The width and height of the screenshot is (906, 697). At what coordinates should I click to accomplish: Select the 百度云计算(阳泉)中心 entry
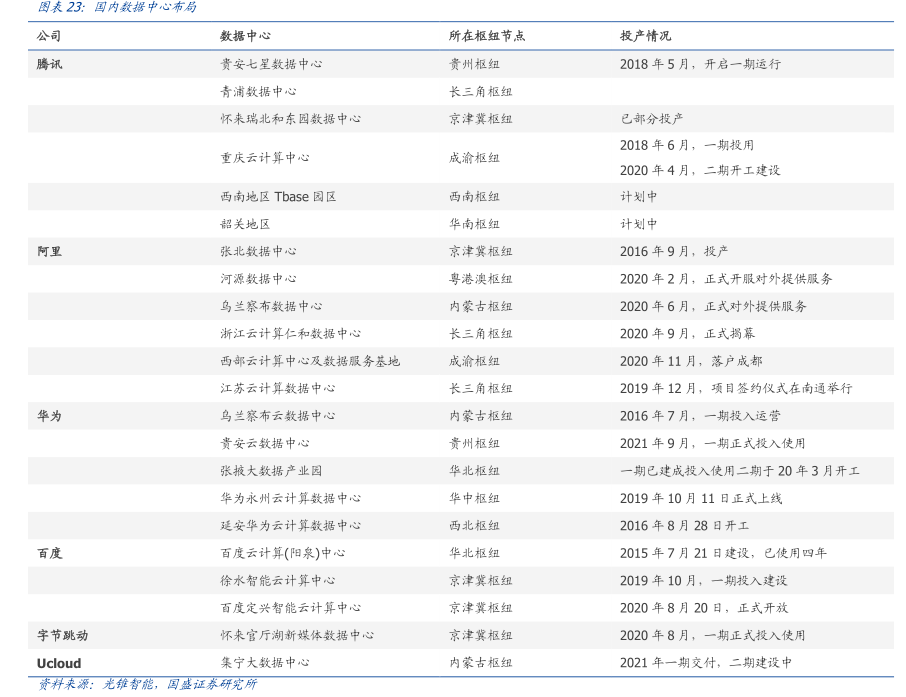click(x=282, y=553)
